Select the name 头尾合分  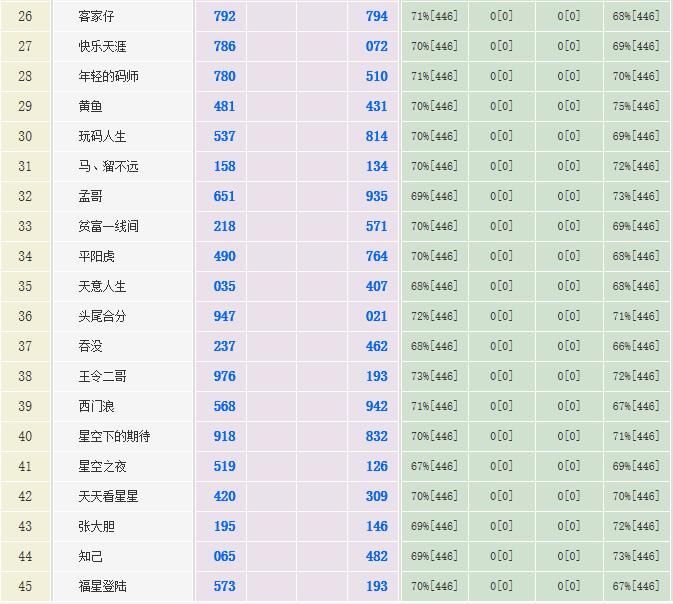(102, 317)
